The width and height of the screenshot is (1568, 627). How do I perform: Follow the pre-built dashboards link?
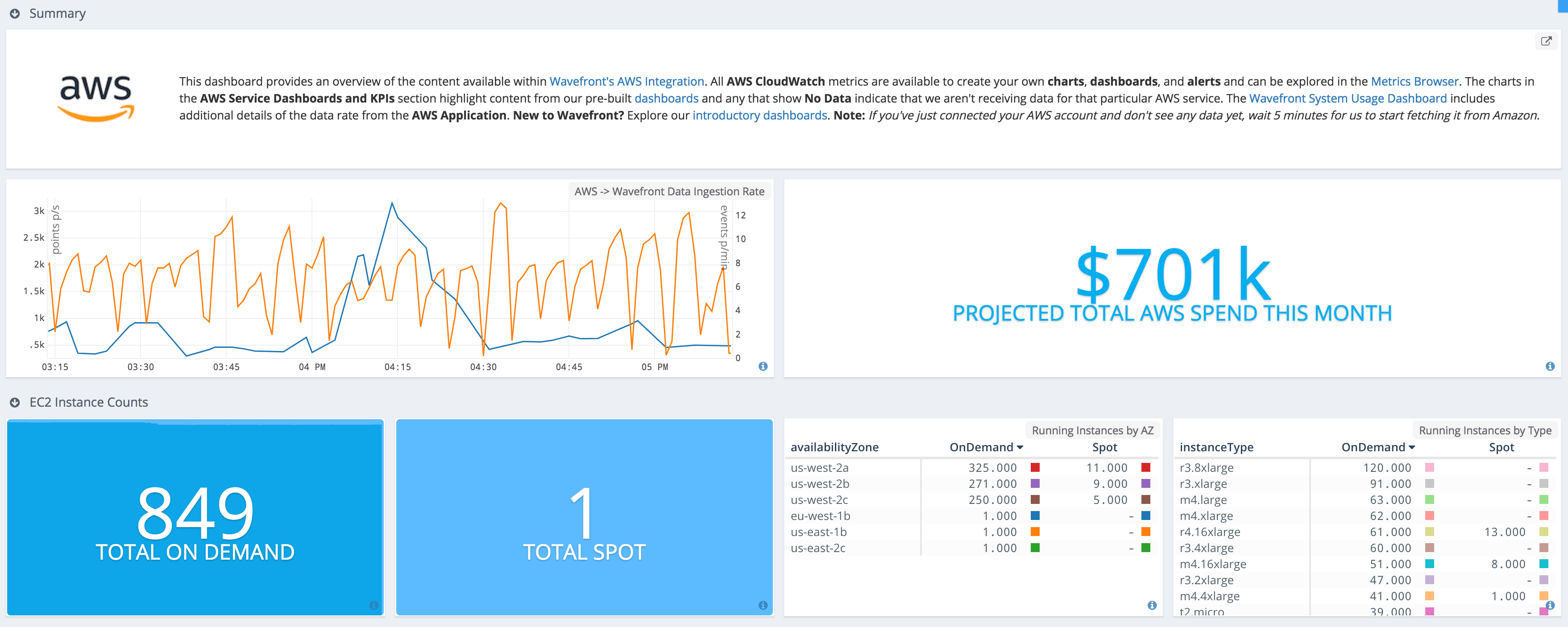666,99
